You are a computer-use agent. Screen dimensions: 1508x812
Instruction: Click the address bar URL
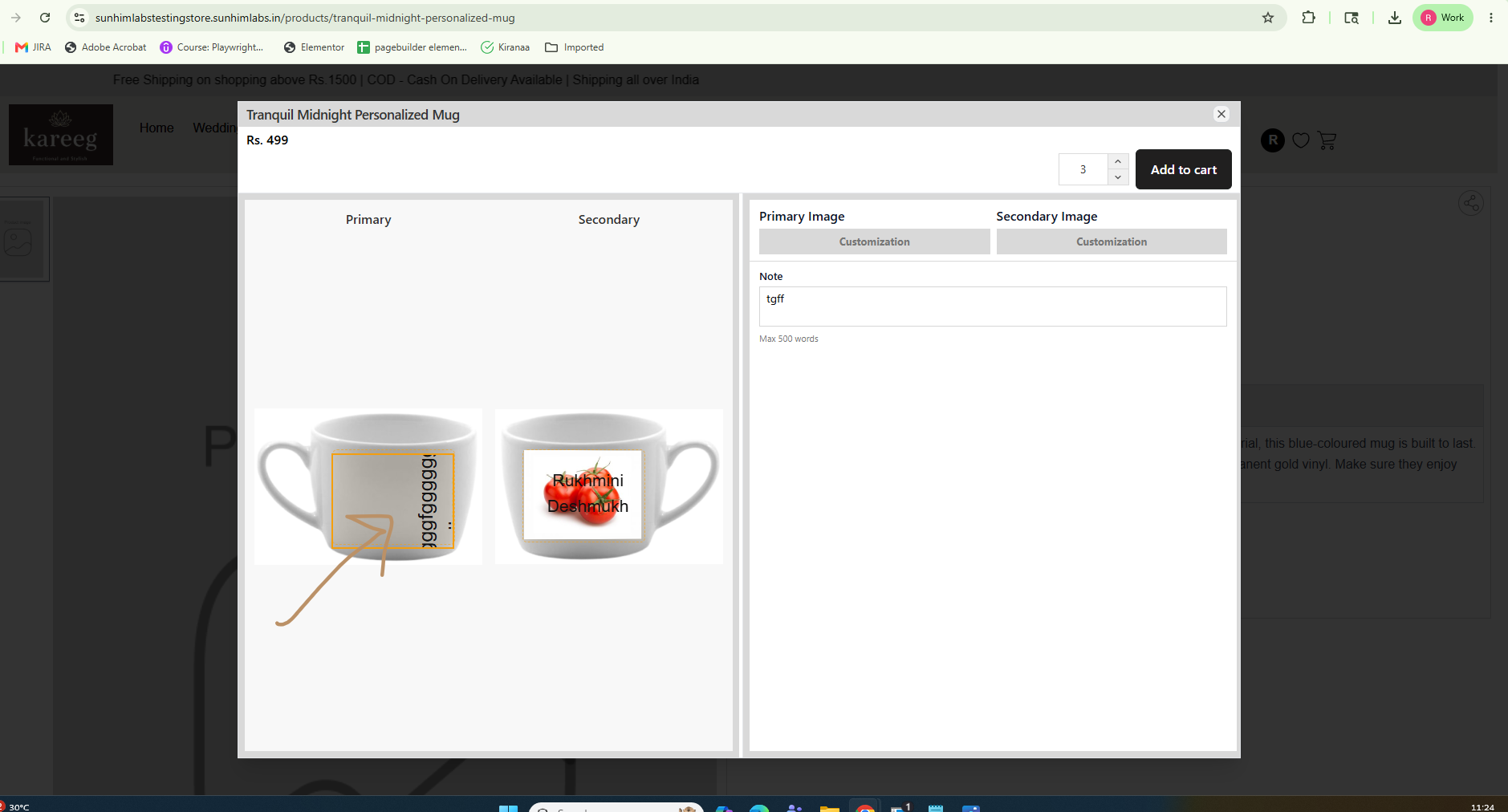point(305,18)
